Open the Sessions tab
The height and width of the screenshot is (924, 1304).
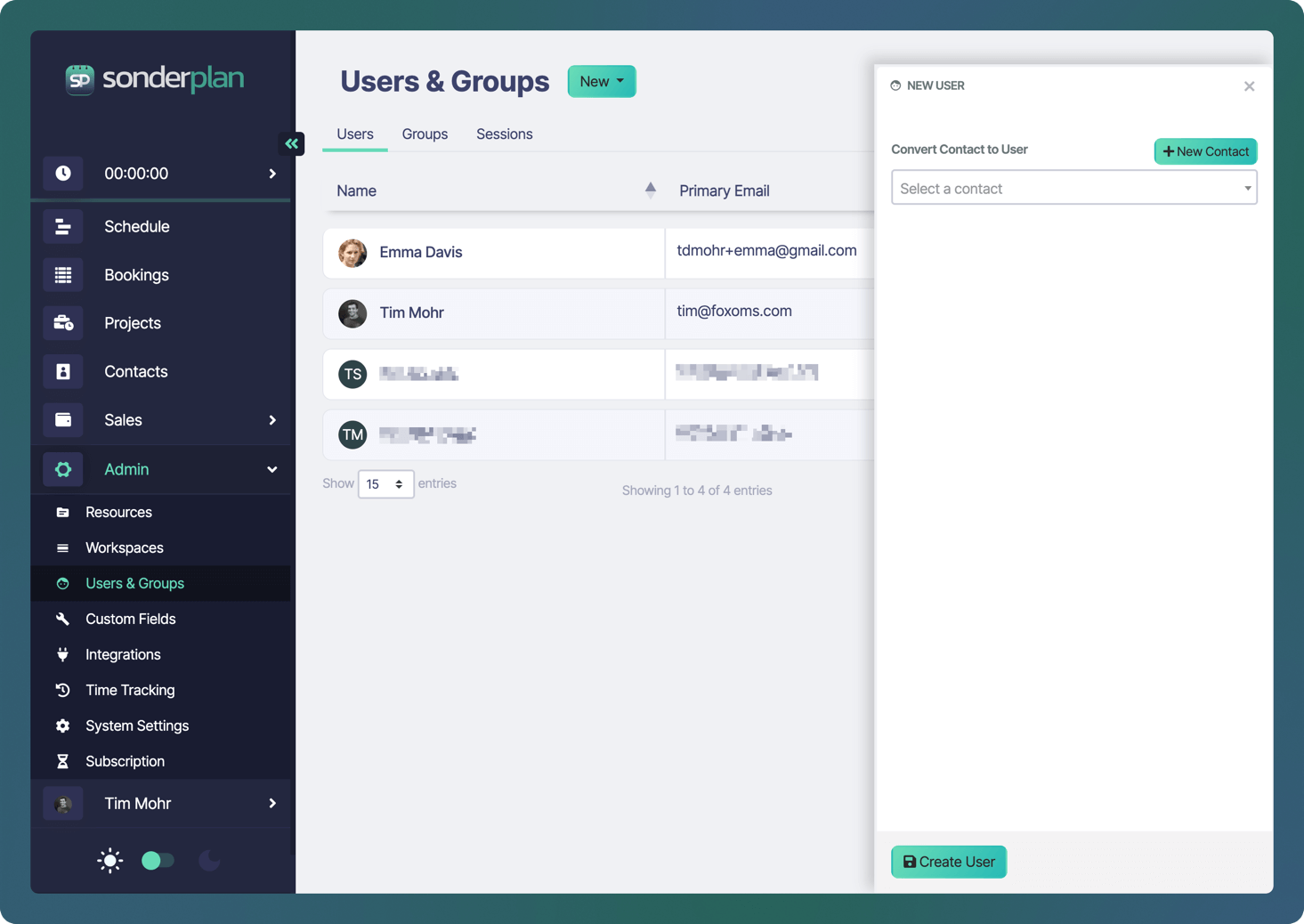point(504,134)
